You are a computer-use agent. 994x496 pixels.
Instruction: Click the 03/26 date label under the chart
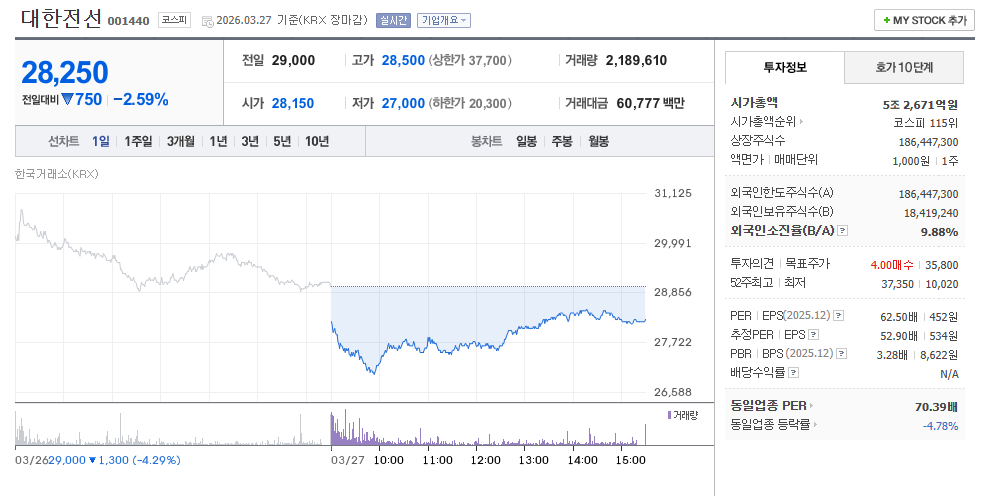tap(30, 460)
